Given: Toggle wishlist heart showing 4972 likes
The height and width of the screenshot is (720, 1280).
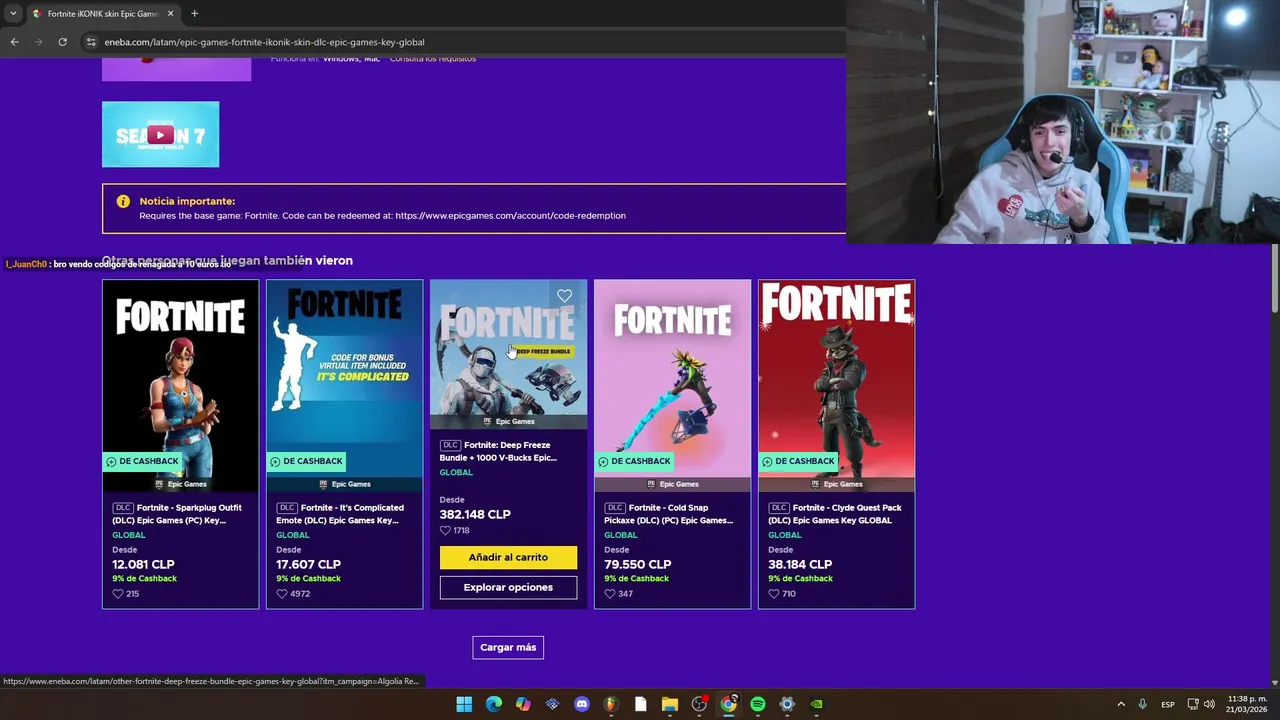Looking at the screenshot, I should point(282,594).
